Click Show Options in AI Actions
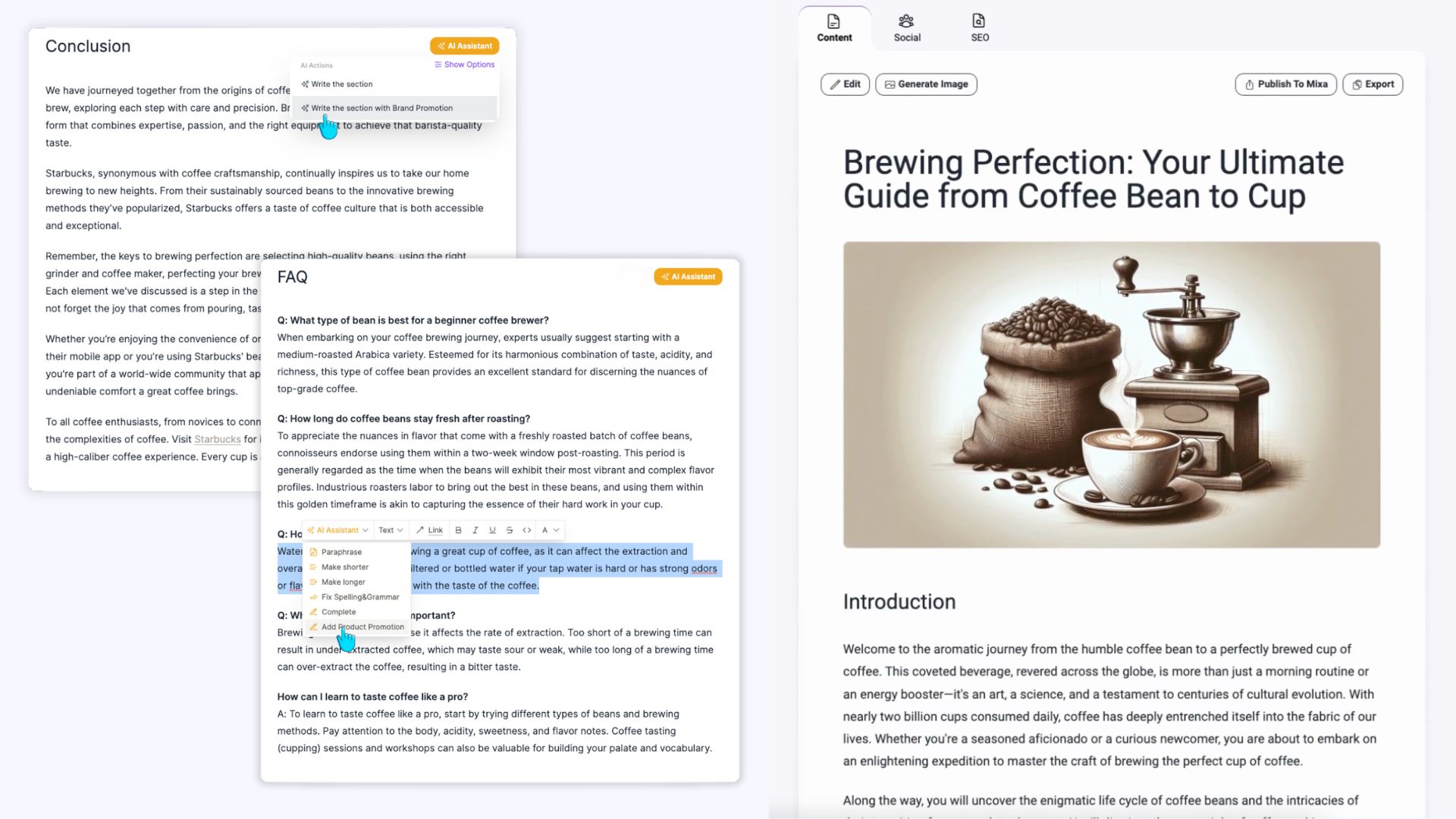The height and width of the screenshot is (819, 1456). (465, 64)
